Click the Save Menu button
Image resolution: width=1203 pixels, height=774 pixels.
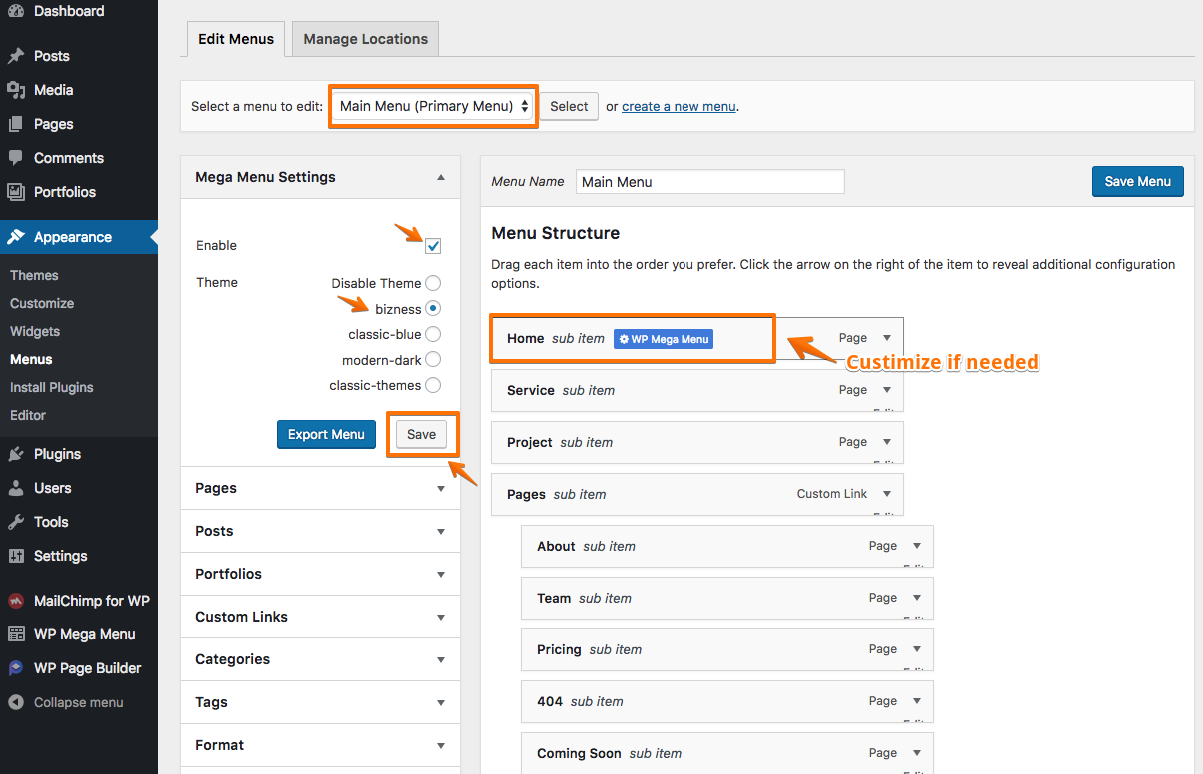tap(1138, 181)
